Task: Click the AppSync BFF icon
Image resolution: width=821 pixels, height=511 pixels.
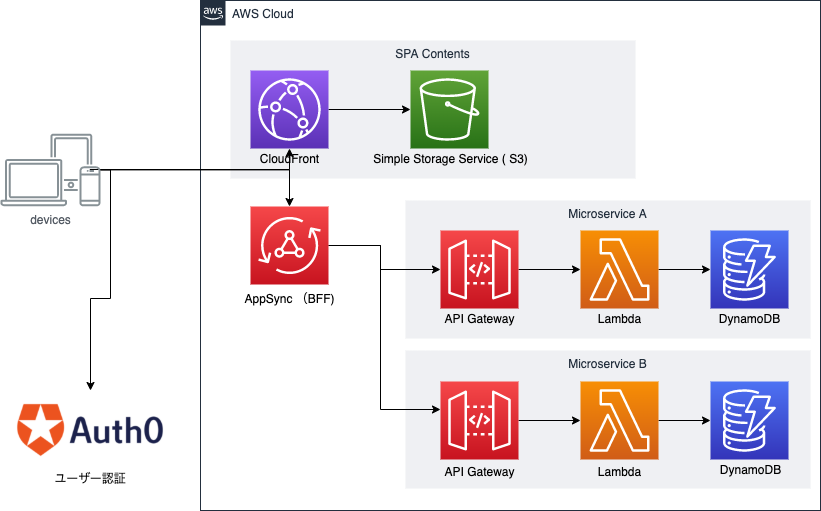Action: [289, 245]
